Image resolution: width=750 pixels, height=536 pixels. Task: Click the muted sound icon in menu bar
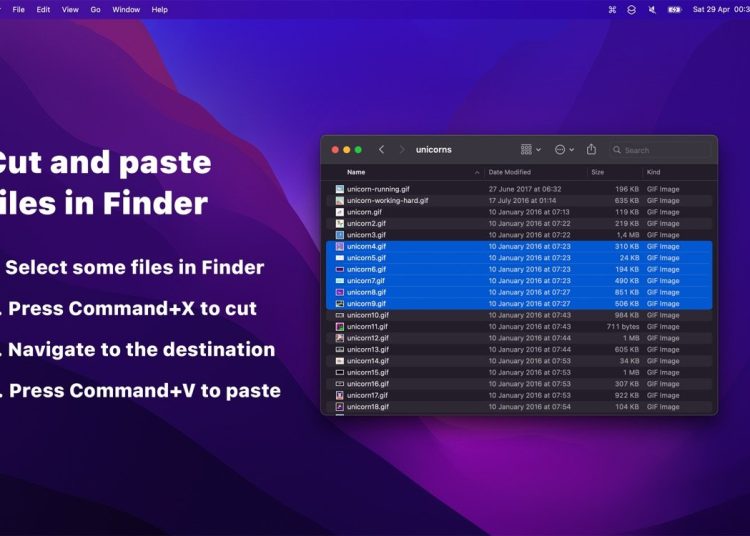coord(652,9)
